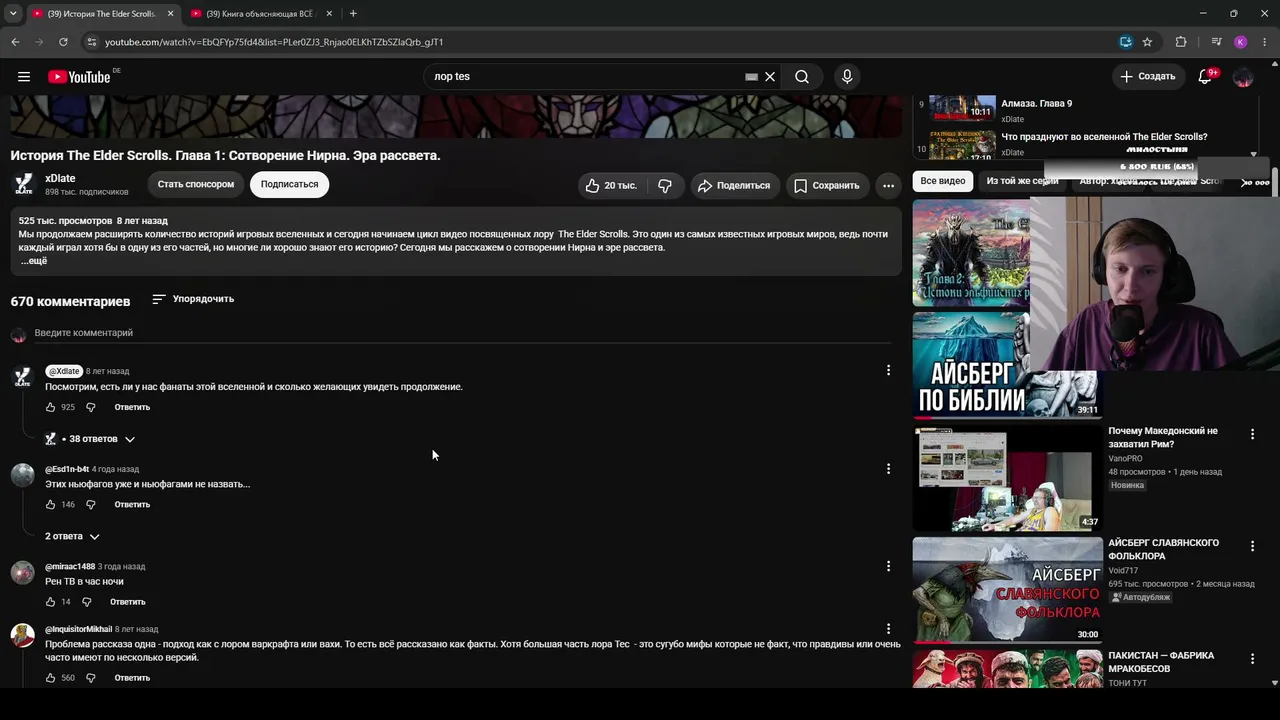Open @InquisitorMikhail profile link

78,629
